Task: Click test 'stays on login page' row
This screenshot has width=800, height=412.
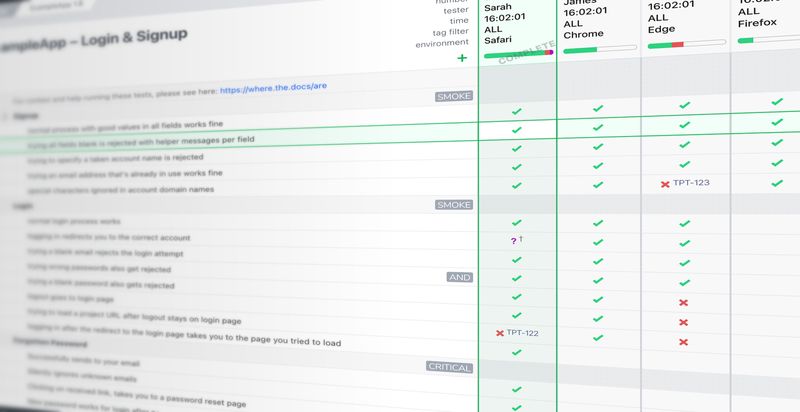Action: [x=134, y=316]
